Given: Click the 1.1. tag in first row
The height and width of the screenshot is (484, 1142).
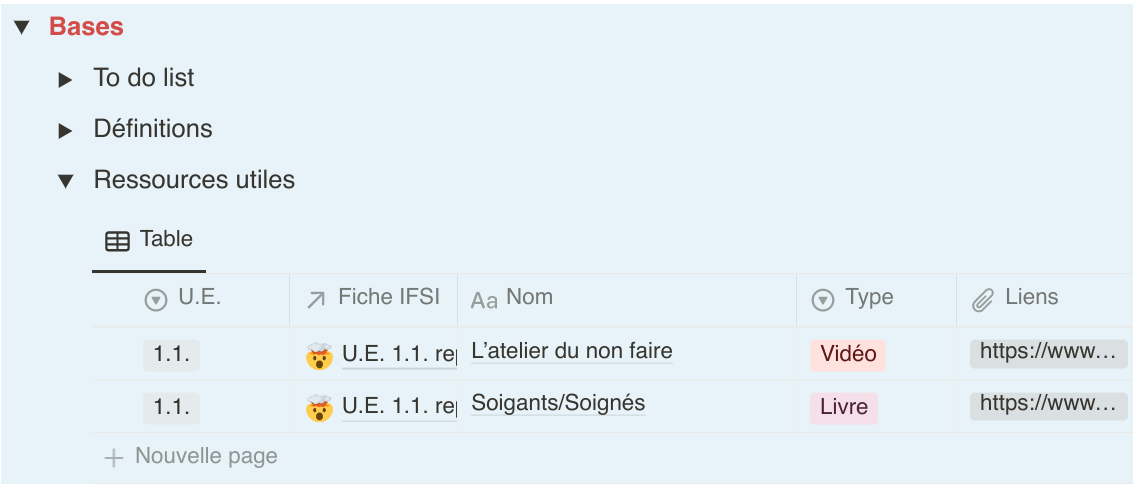Looking at the screenshot, I should [x=171, y=355].
